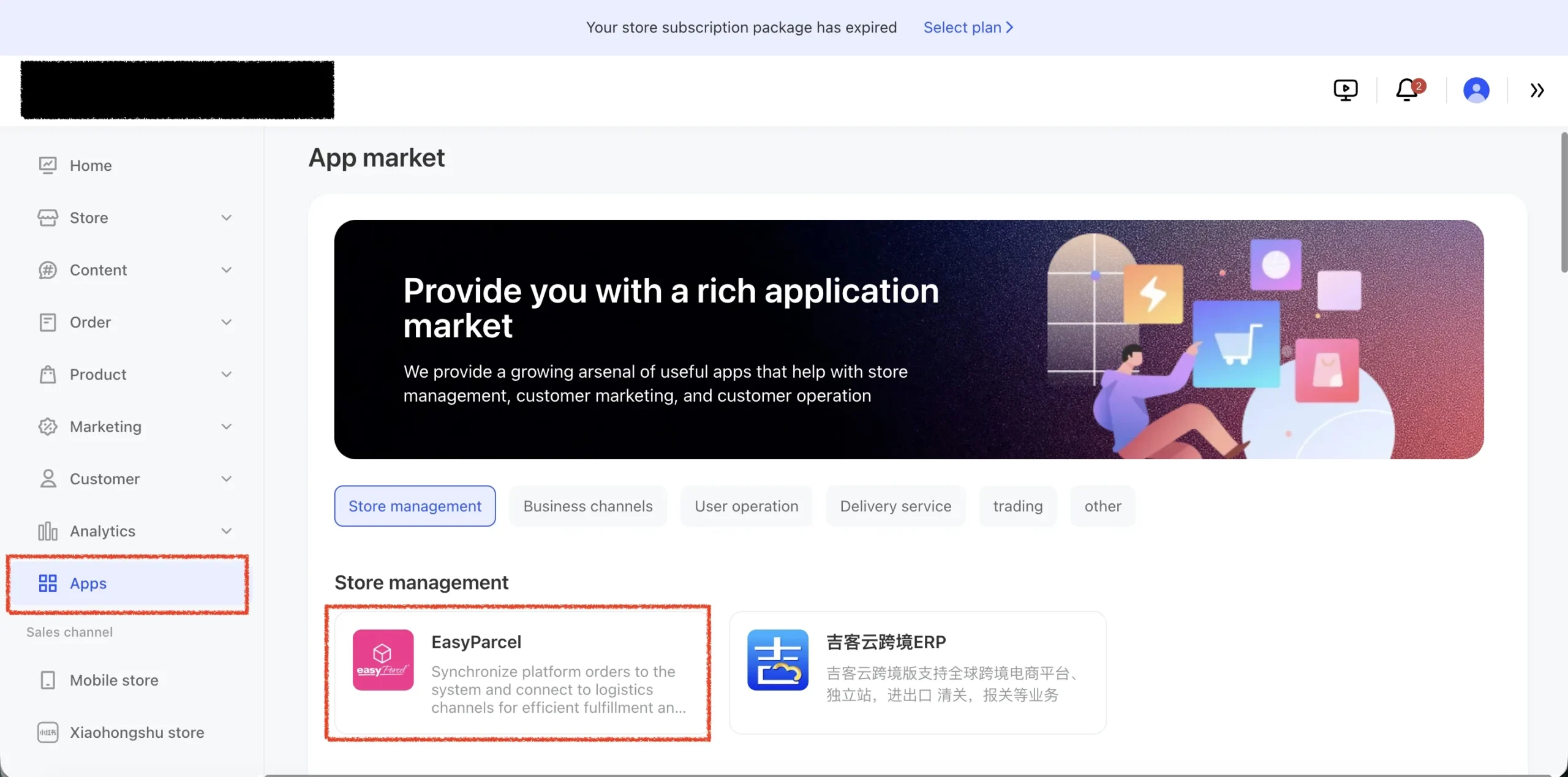Open the Apps sidebar item

[88, 584]
